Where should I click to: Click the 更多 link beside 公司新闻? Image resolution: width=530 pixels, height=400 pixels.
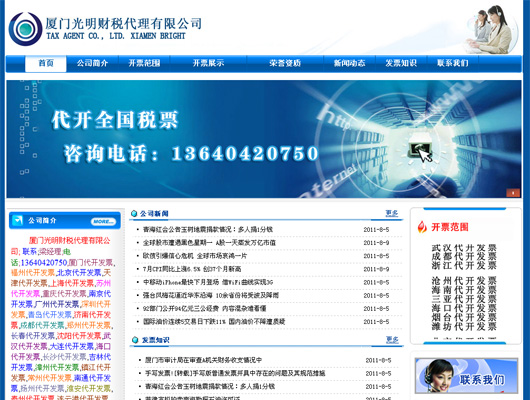tap(392, 213)
